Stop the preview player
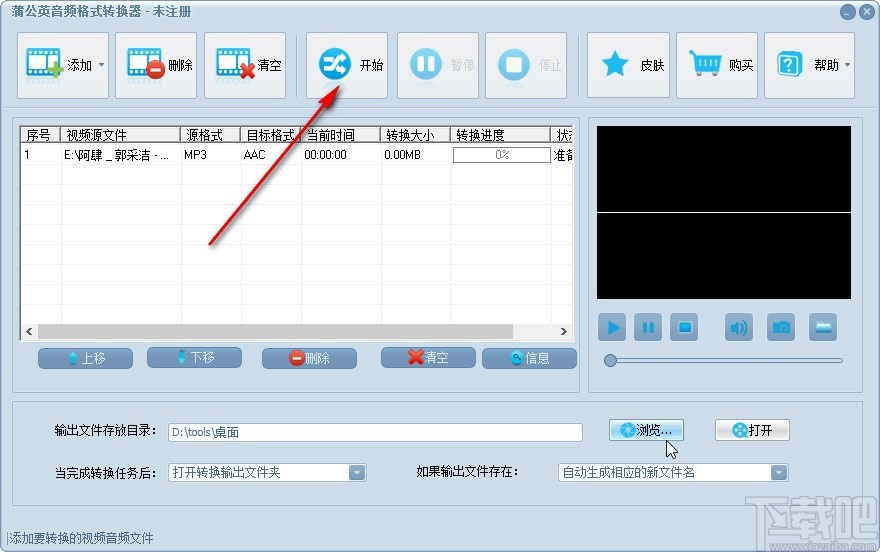This screenshot has width=880, height=552. click(684, 327)
